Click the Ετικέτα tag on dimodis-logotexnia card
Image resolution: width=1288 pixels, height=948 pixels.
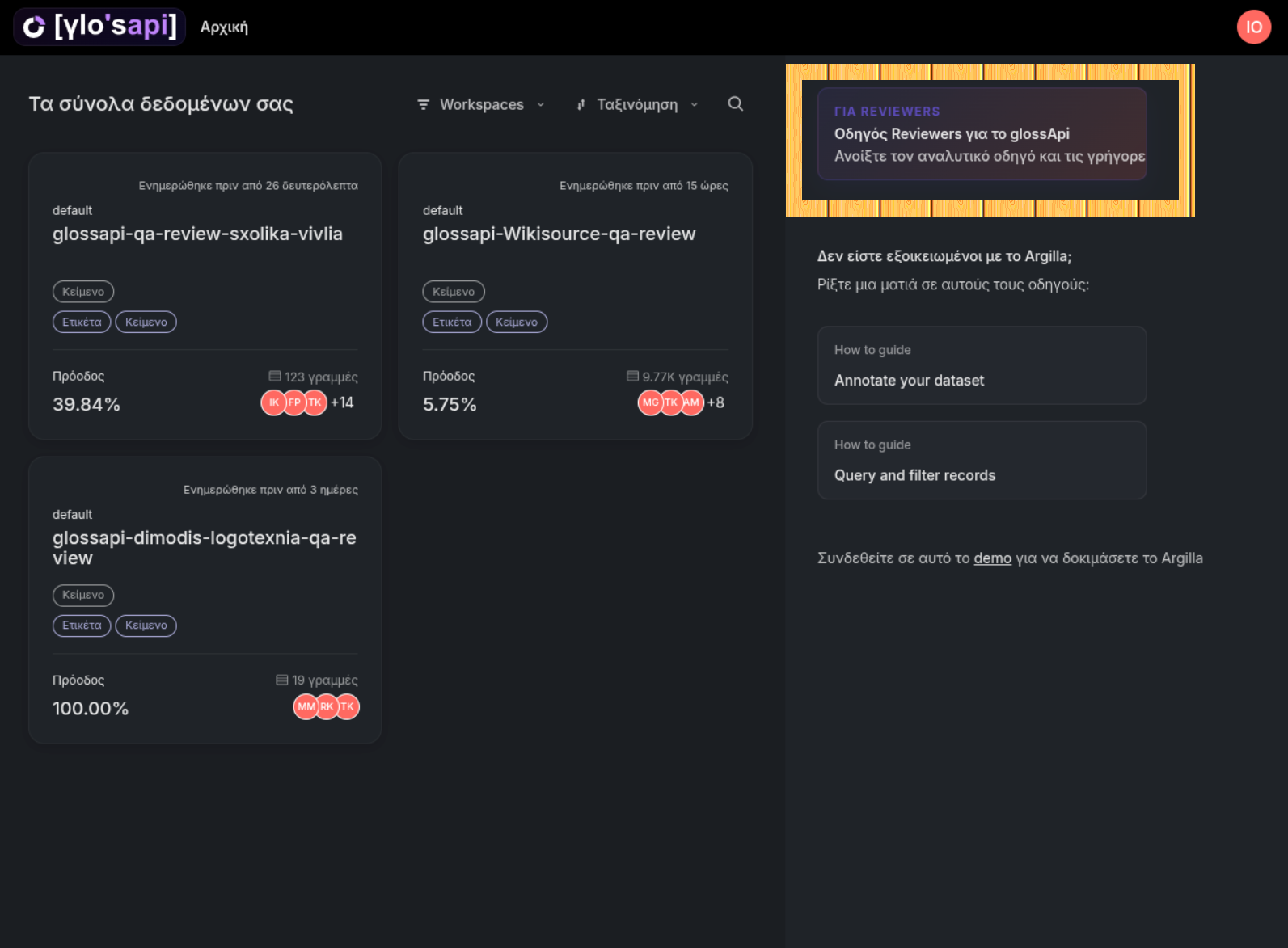[x=82, y=626]
